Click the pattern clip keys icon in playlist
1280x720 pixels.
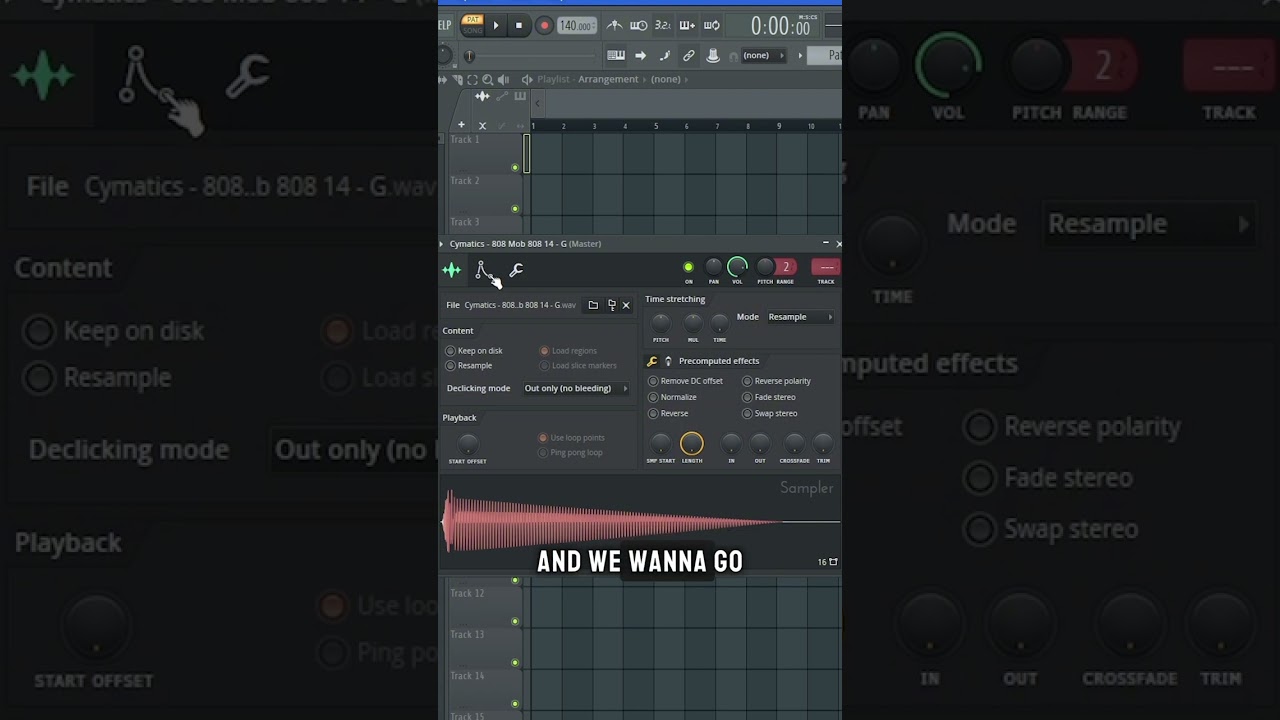pos(520,96)
